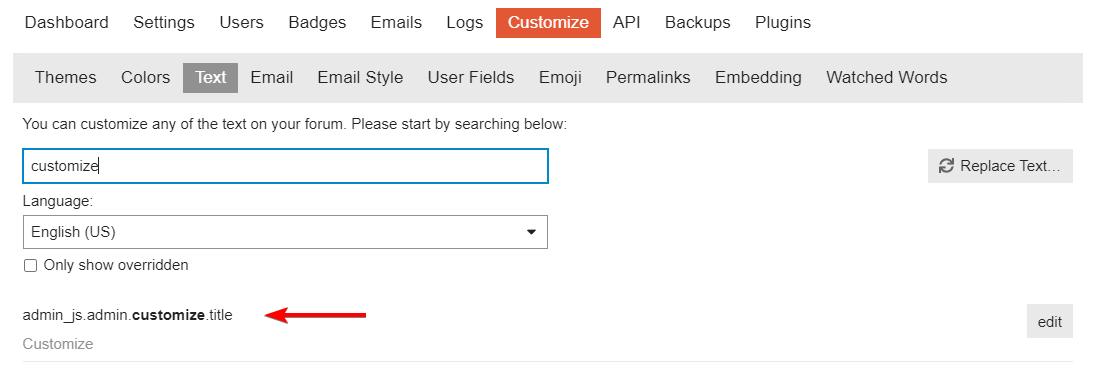Switch to the Themes sub-tab
Viewport: 1093px width, 366px height.
coord(66,77)
